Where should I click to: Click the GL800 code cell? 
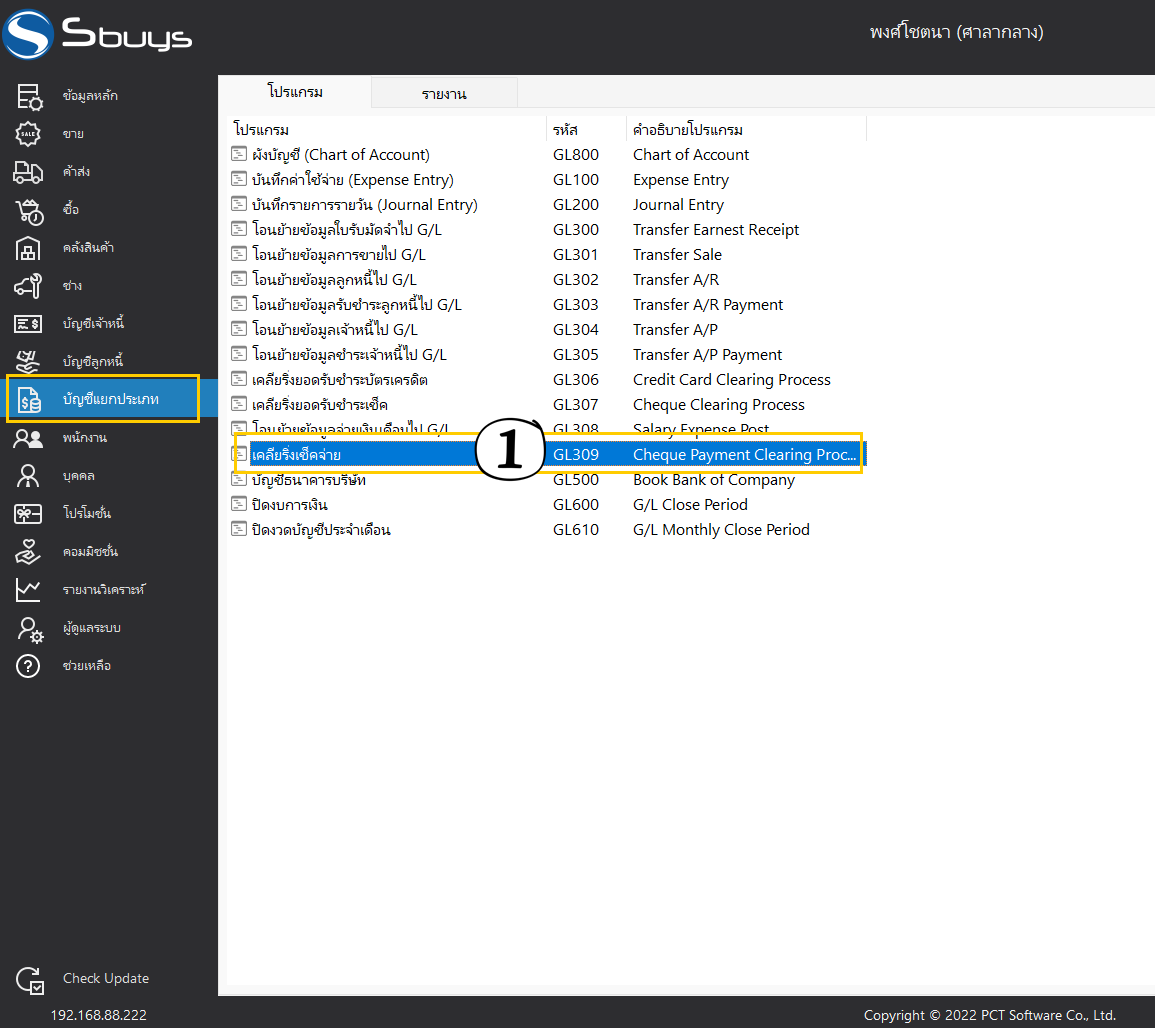pyautogui.click(x=576, y=155)
